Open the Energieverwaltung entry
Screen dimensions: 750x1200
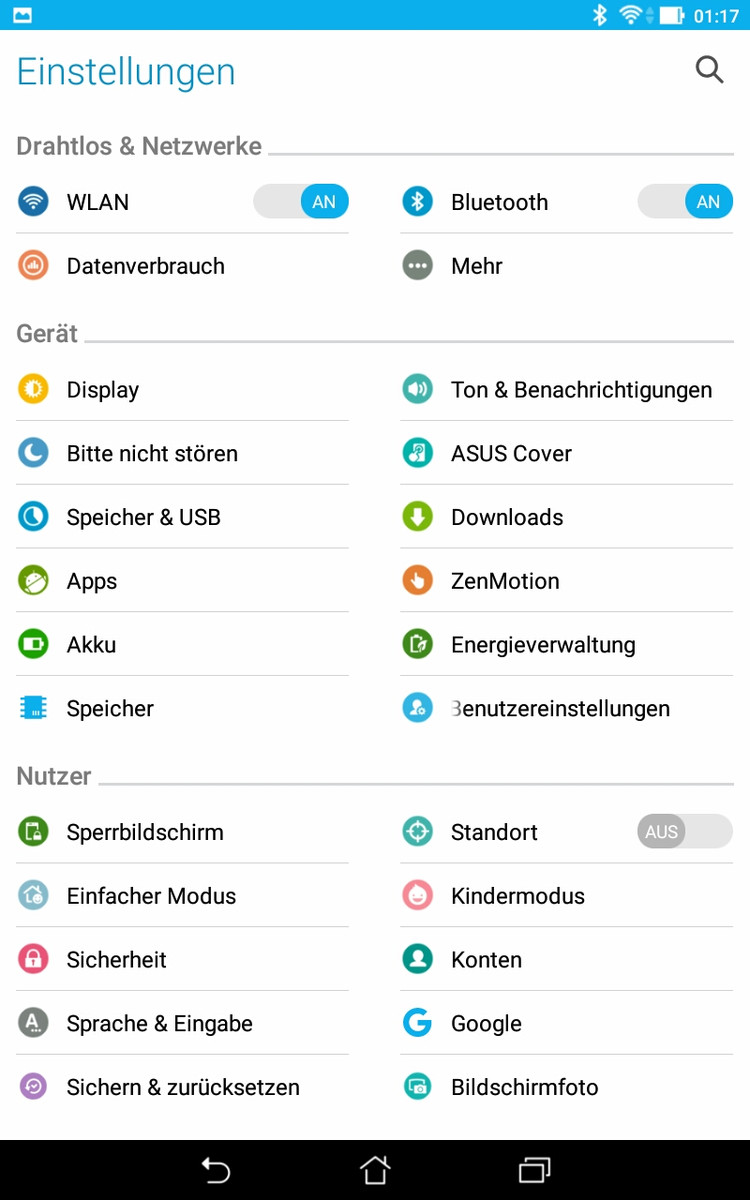543,645
